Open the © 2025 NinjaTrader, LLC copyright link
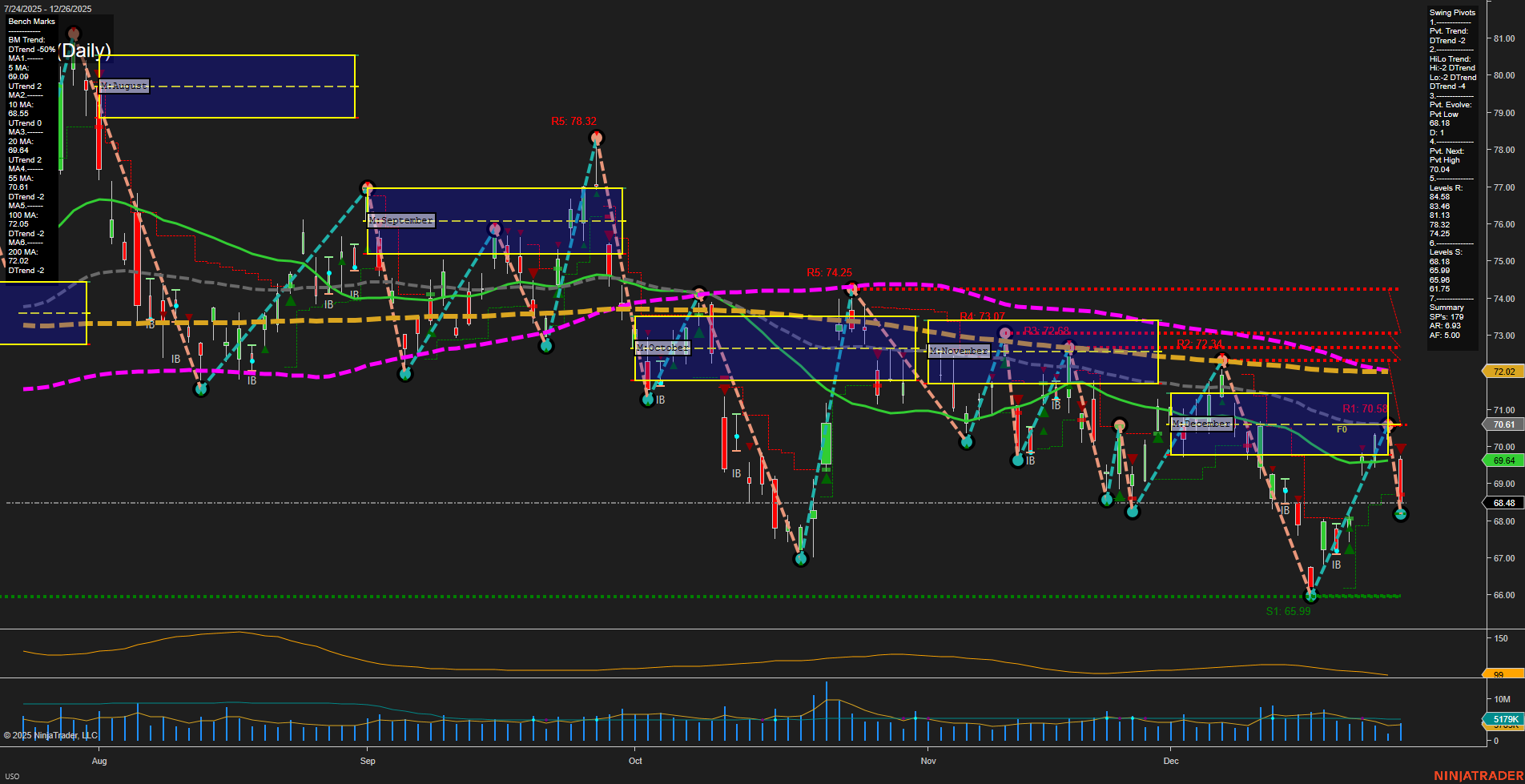The image size is (1525, 784). point(51,734)
